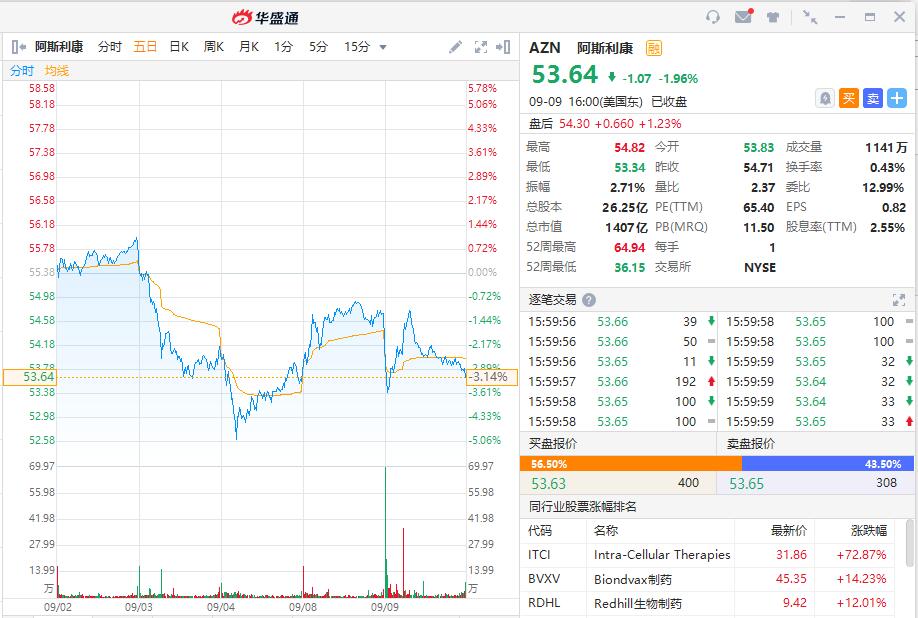Image resolution: width=918 pixels, height=618 pixels.
Task: Click the 同行业股票涨幅排名 heading
Action: (x=583, y=506)
